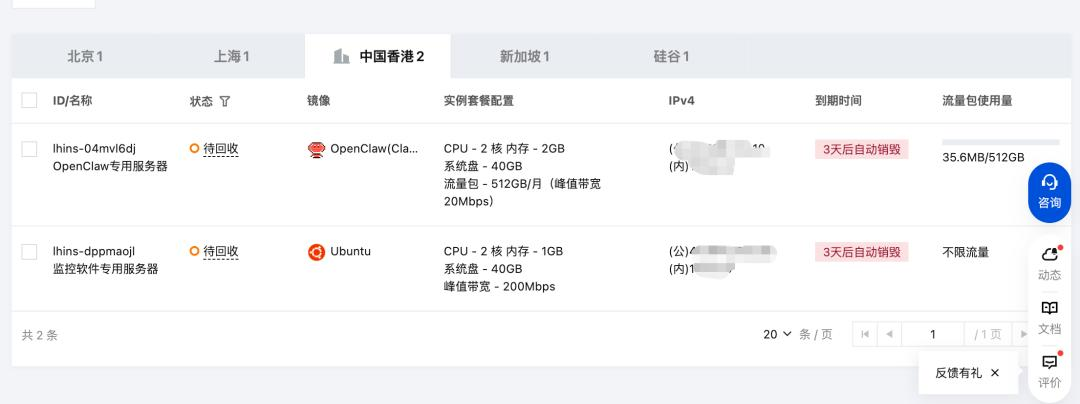Toggle the select-all header checkbox
The height and width of the screenshot is (404, 1080).
[29, 100]
